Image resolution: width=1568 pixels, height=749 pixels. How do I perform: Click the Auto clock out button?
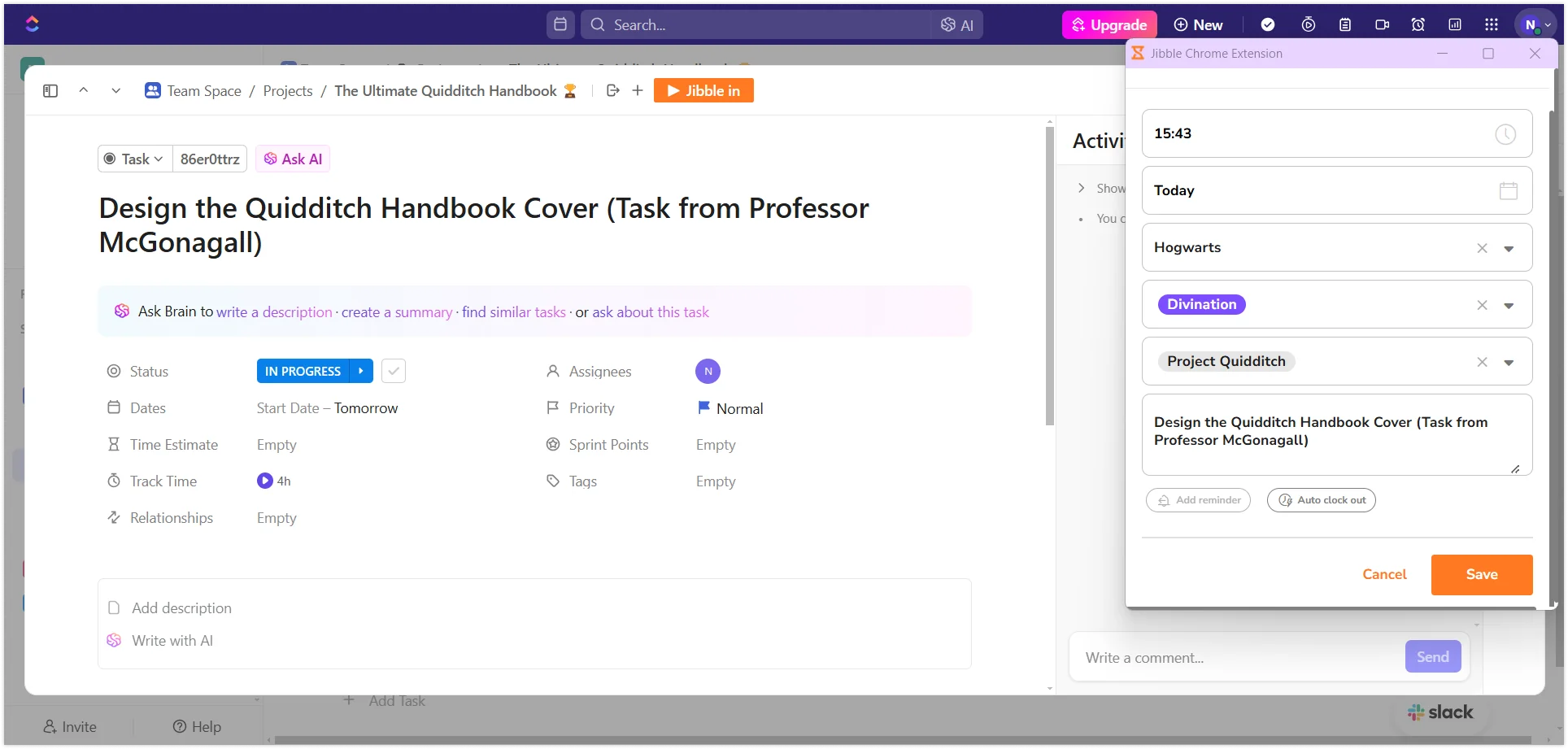(x=1322, y=500)
